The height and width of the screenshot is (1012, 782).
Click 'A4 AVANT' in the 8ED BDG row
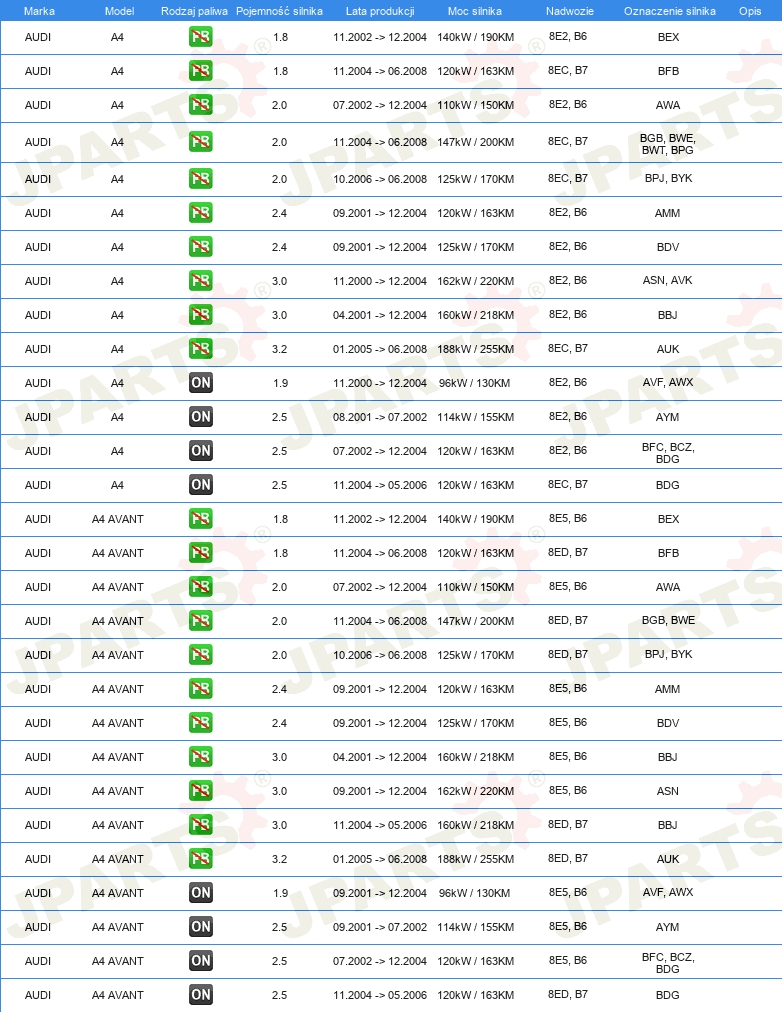click(117, 995)
